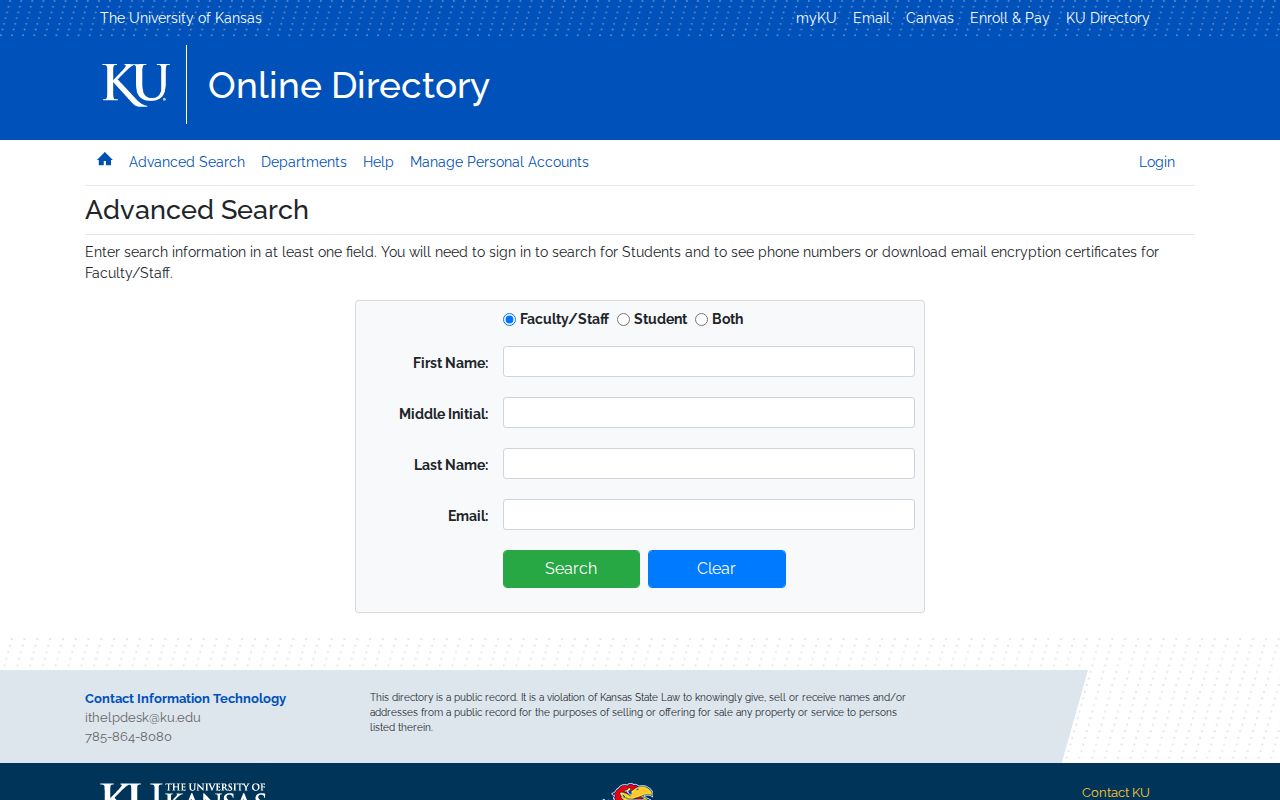This screenshot has height=800, width=1280.
Task: Select the Faculty/Staff radio button
Action: point(509,320)
